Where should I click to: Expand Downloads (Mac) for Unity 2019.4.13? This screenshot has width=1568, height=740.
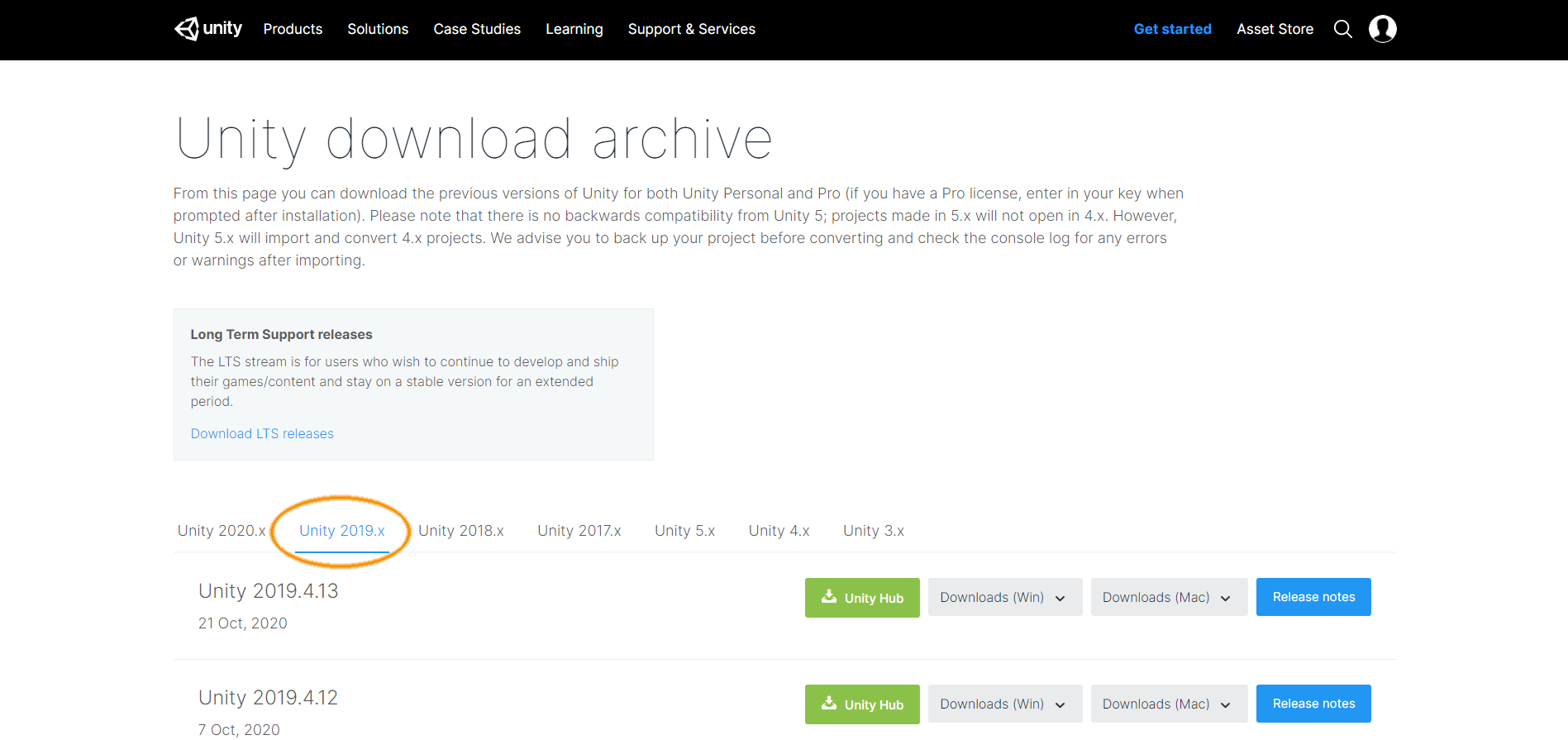point(1169,597)
